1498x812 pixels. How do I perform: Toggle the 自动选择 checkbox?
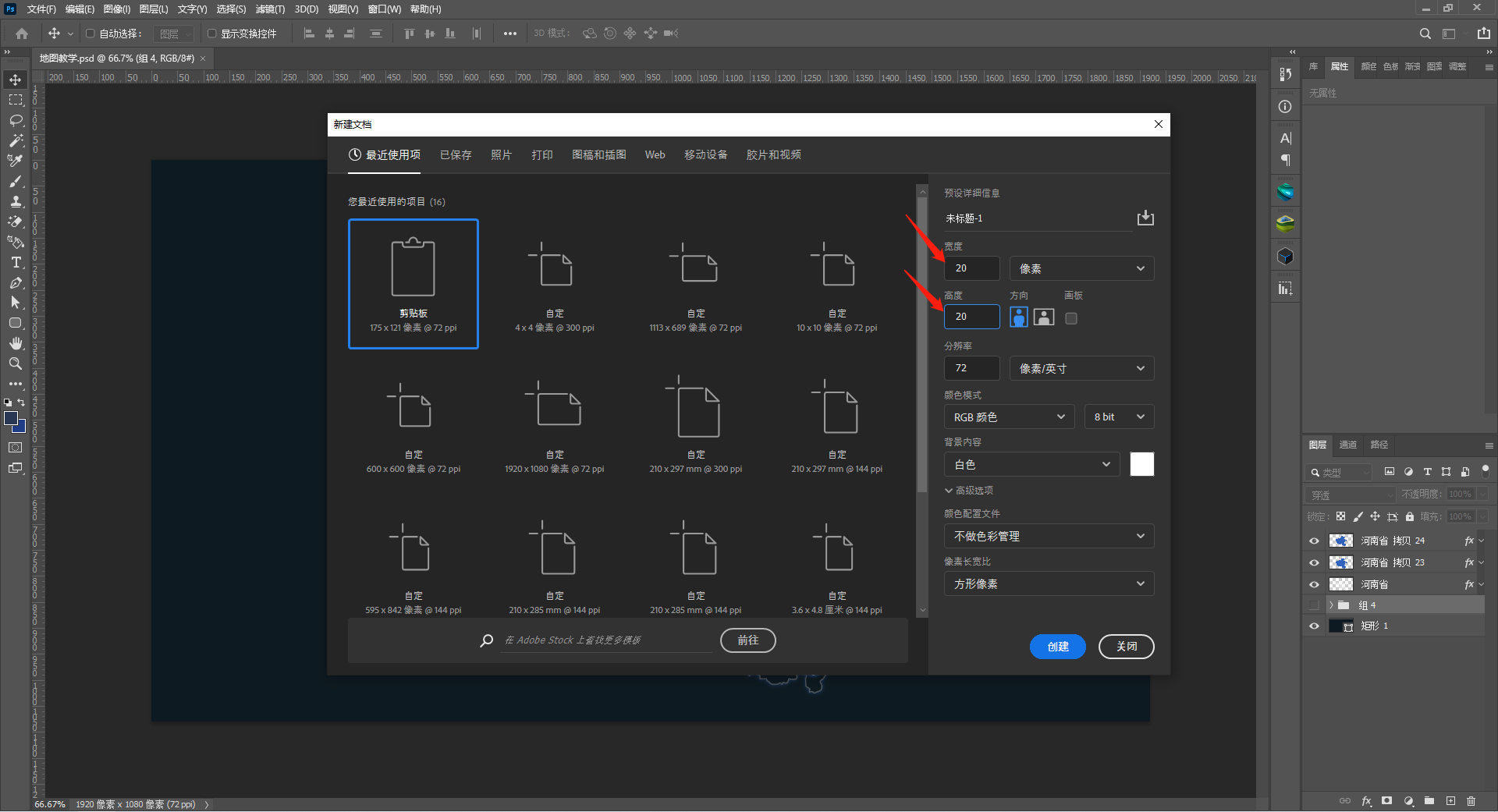pyautogui.click(x=90, y=34)
